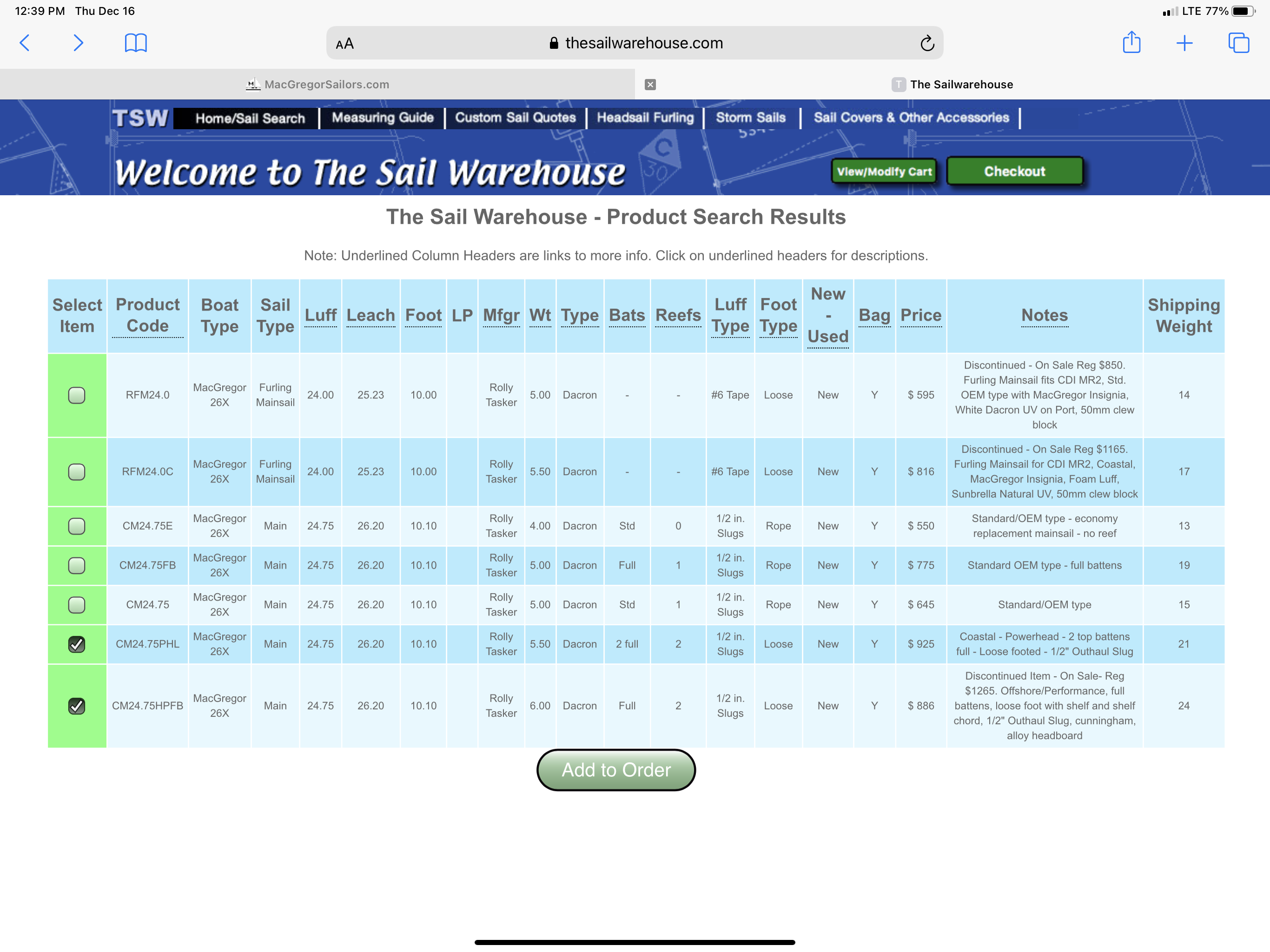Open a new tab with plus icon

(x=1184, y=43)
